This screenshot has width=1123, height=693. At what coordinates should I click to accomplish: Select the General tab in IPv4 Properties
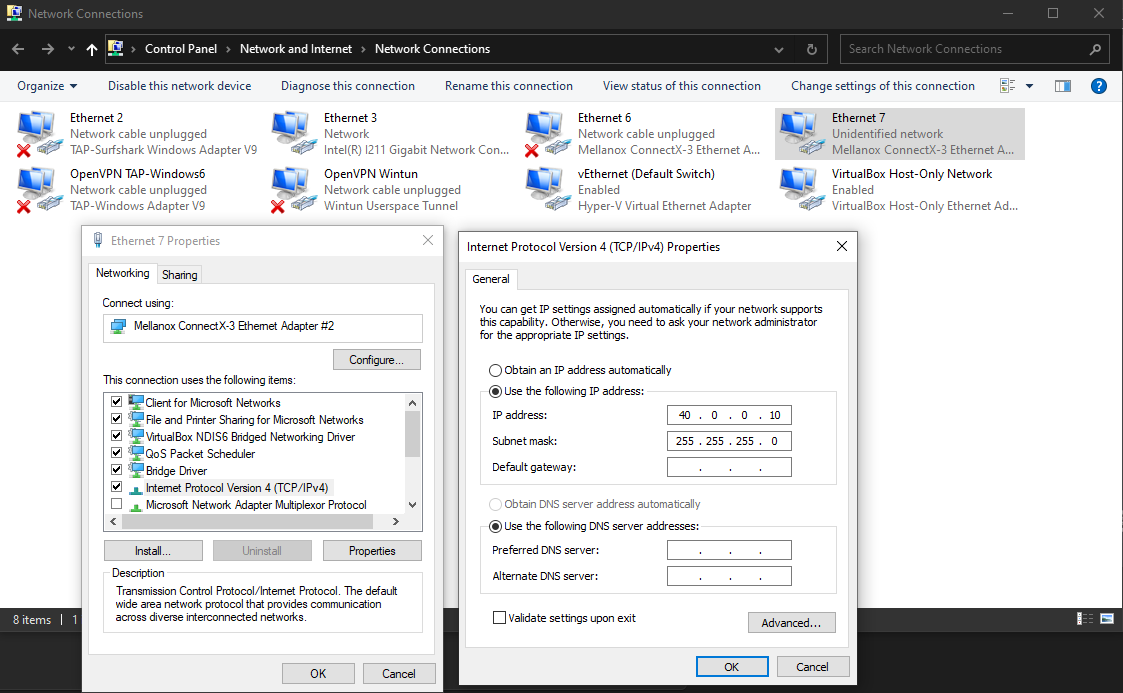(491, 279)
